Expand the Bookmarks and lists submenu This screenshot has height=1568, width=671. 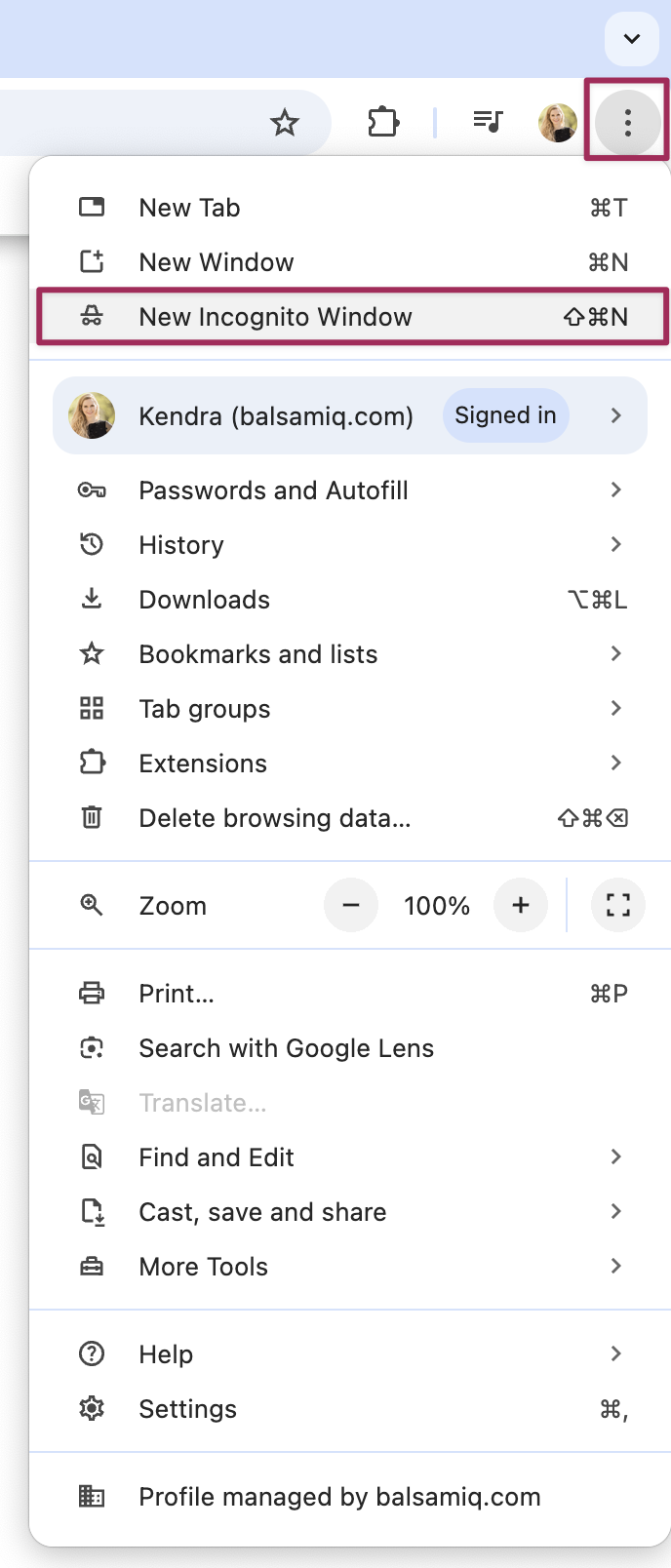click(616, 653)
